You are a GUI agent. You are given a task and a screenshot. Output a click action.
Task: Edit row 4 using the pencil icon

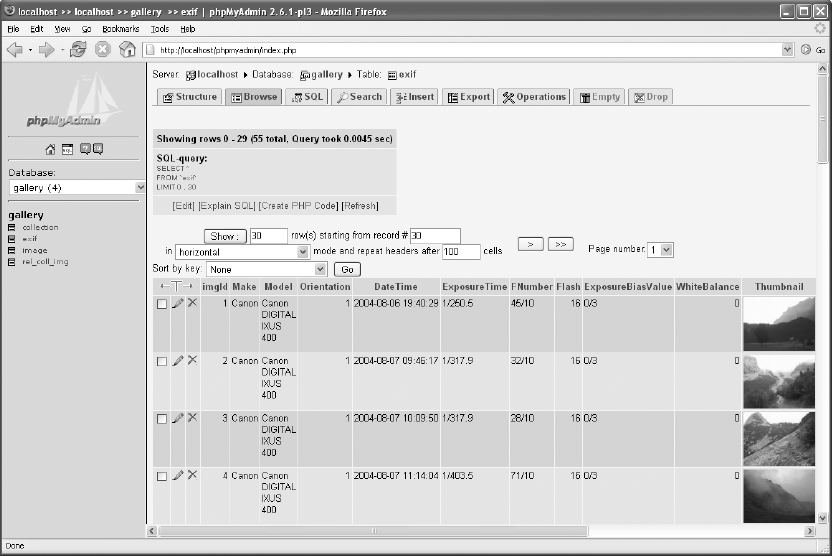pos(178,475)
